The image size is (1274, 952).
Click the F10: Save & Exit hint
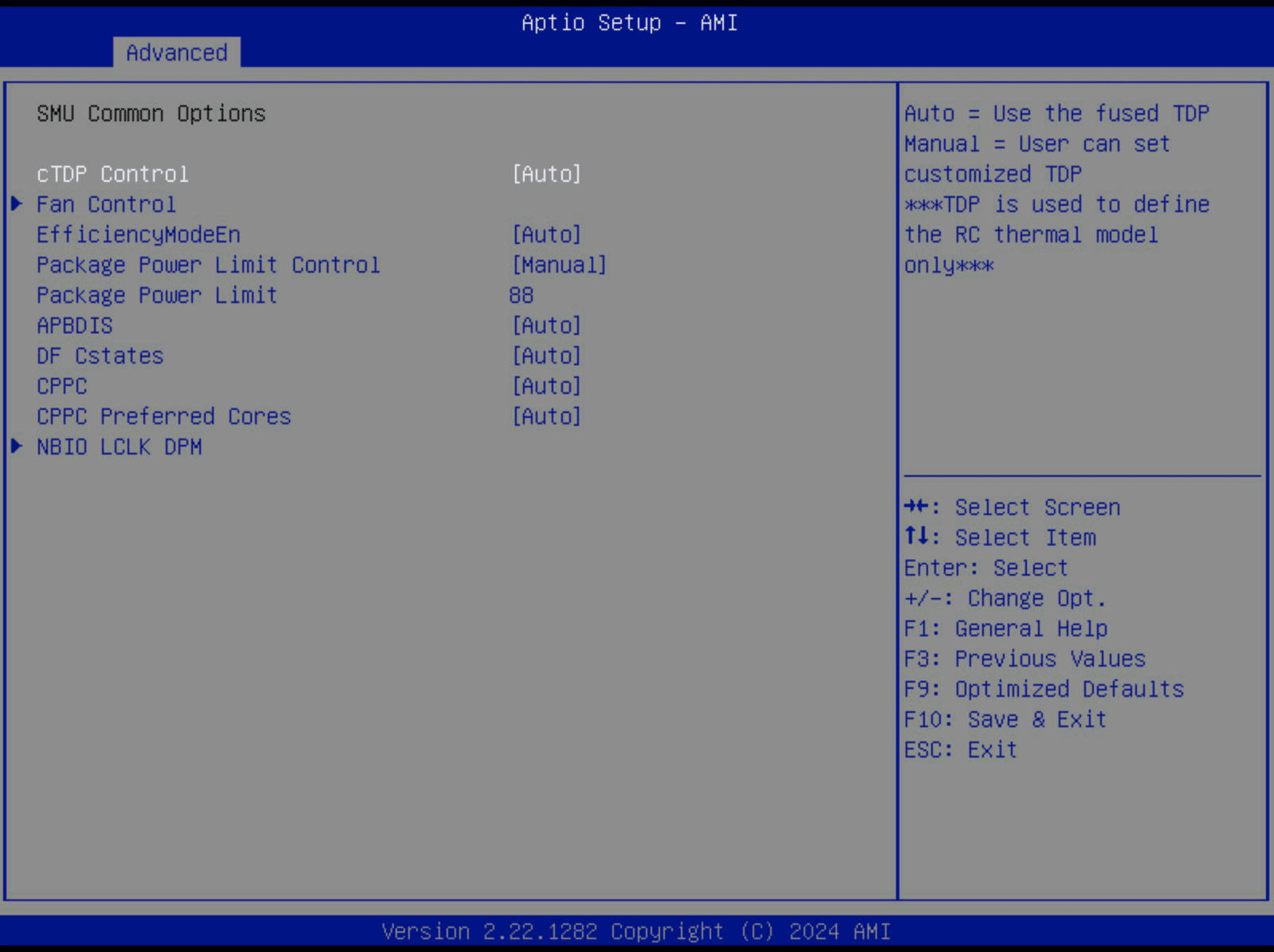[x=1005, y=719]
